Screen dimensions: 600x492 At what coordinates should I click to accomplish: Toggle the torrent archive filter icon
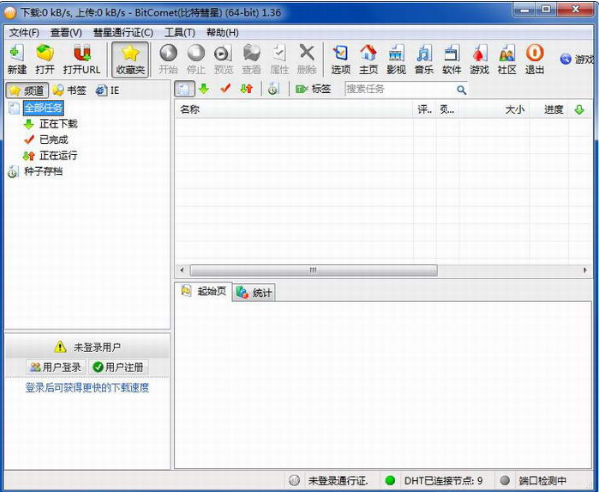coord(273,89)
